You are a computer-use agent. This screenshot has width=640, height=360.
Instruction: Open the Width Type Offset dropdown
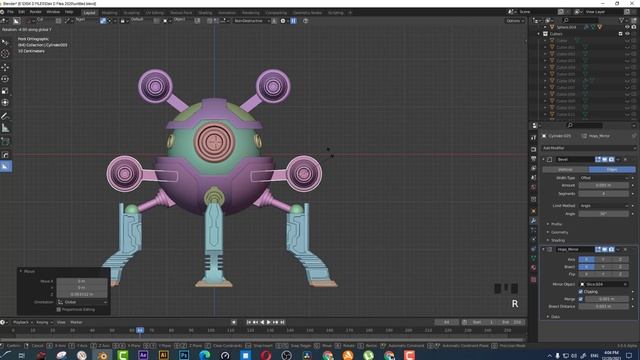[x=604, y=178]
